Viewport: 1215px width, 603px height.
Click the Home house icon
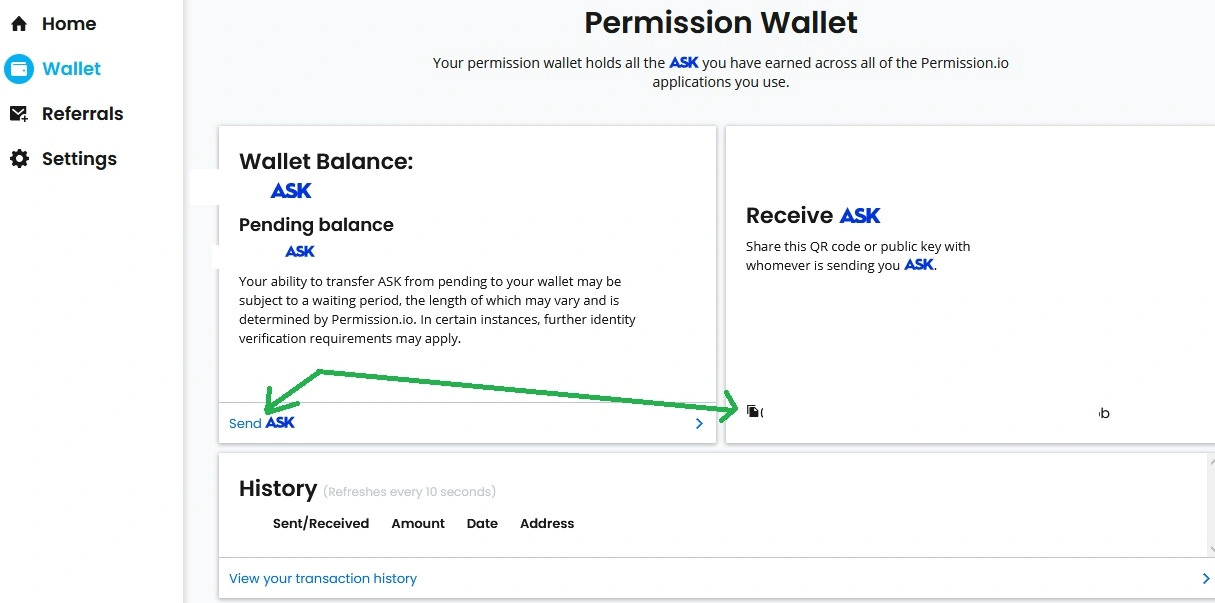pos(19,24)
